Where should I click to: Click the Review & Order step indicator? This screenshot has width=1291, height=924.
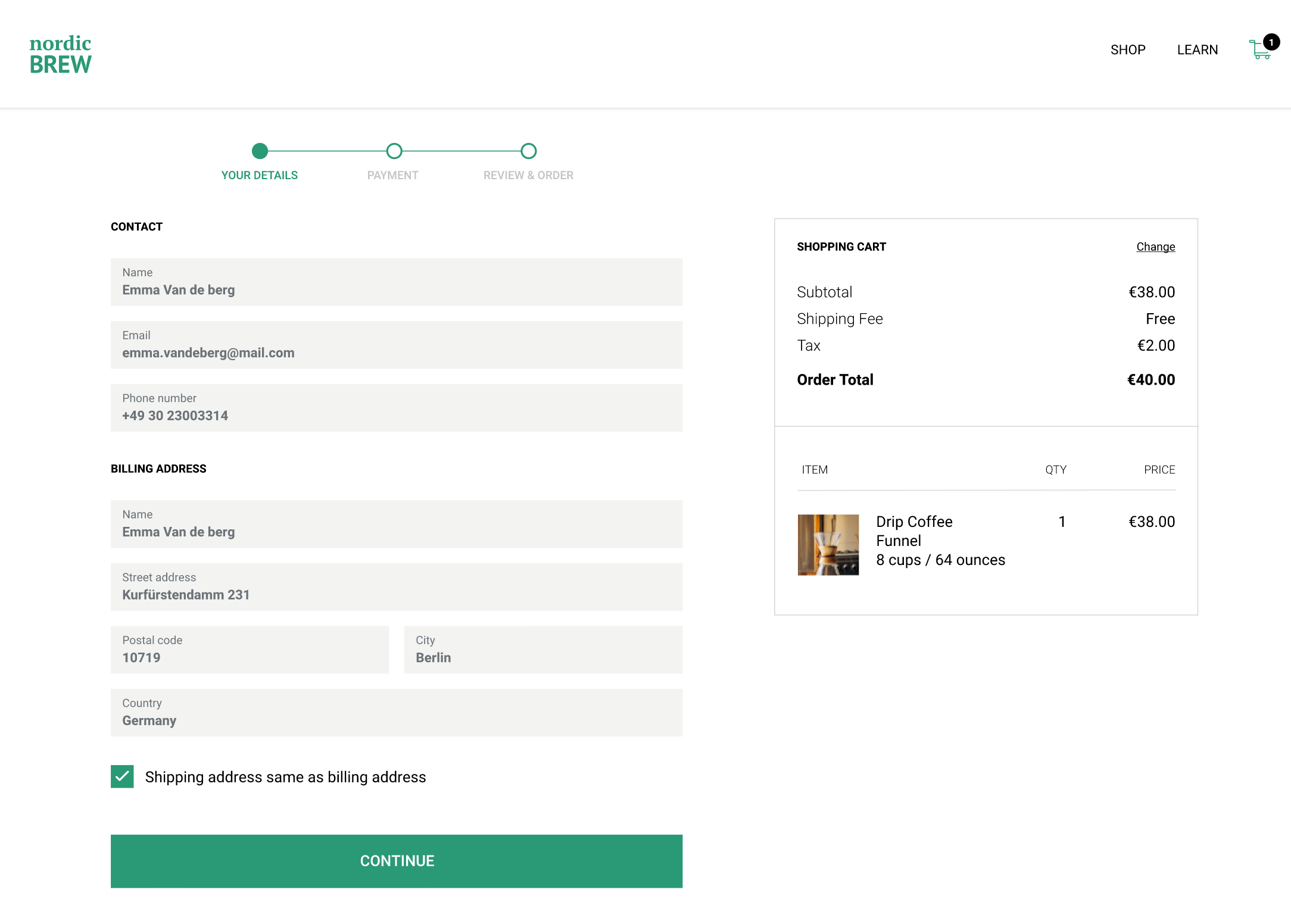[x=528, y=151]
